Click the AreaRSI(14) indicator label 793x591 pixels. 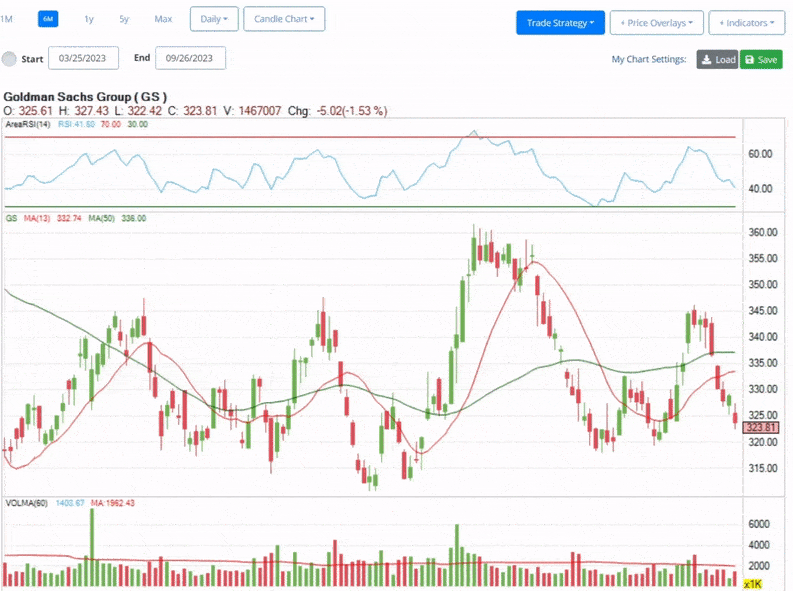pos(28,125)
